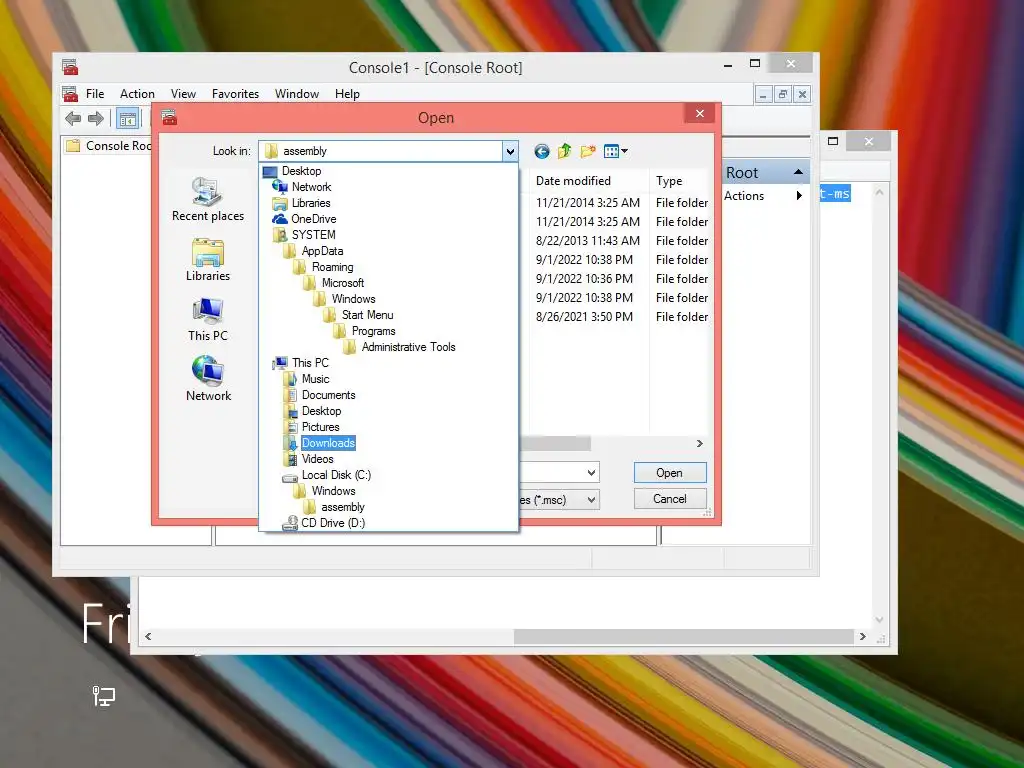Choose highlighted Downloads entry
Viewport: 1024px width, 768px height.
[328, 443]
